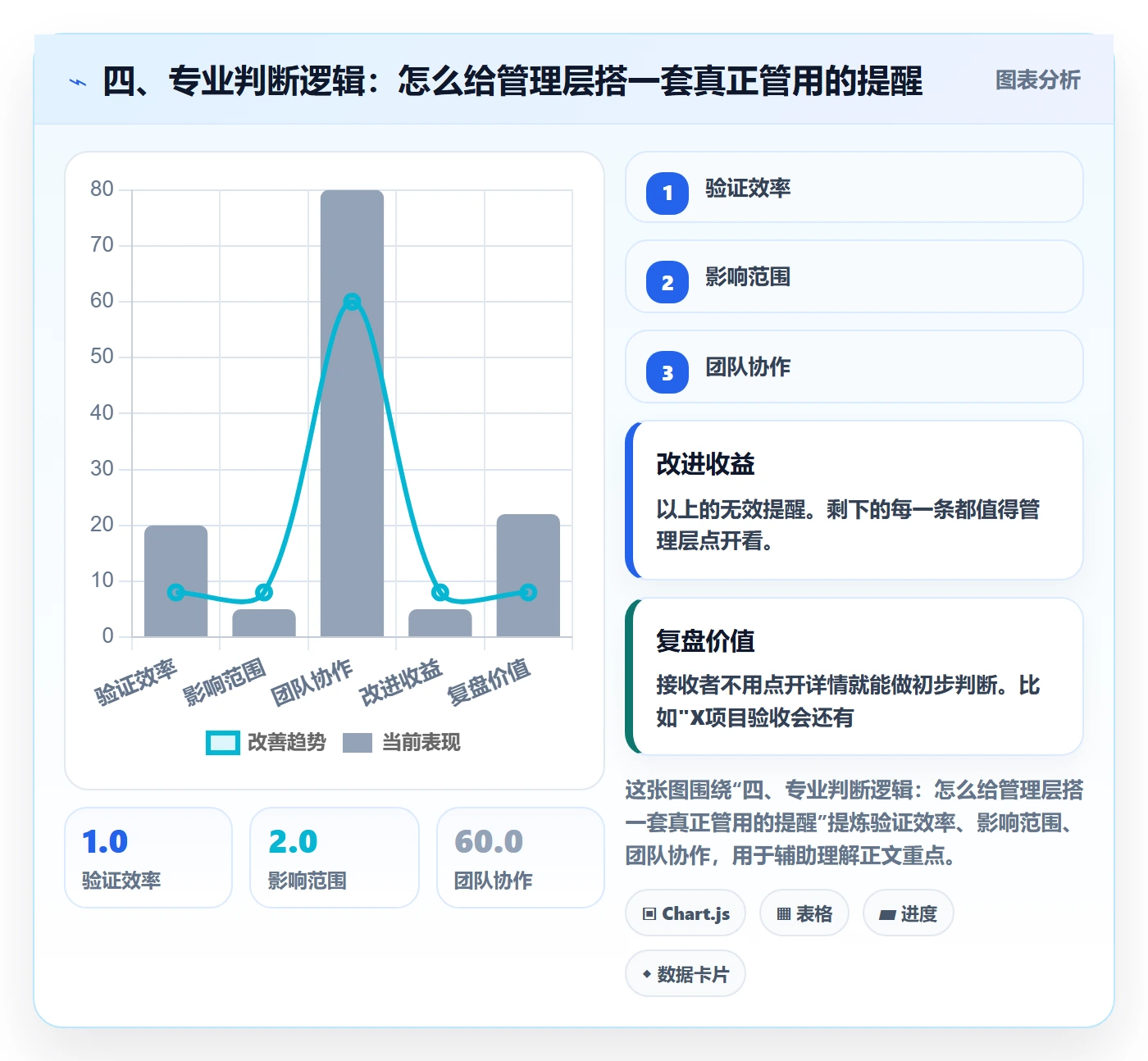Image resolution: width=1148 pixels, height=1061 pixels.
Task: Click the summary paragraph starting with 这张图围绕
Action: (854, 822)
